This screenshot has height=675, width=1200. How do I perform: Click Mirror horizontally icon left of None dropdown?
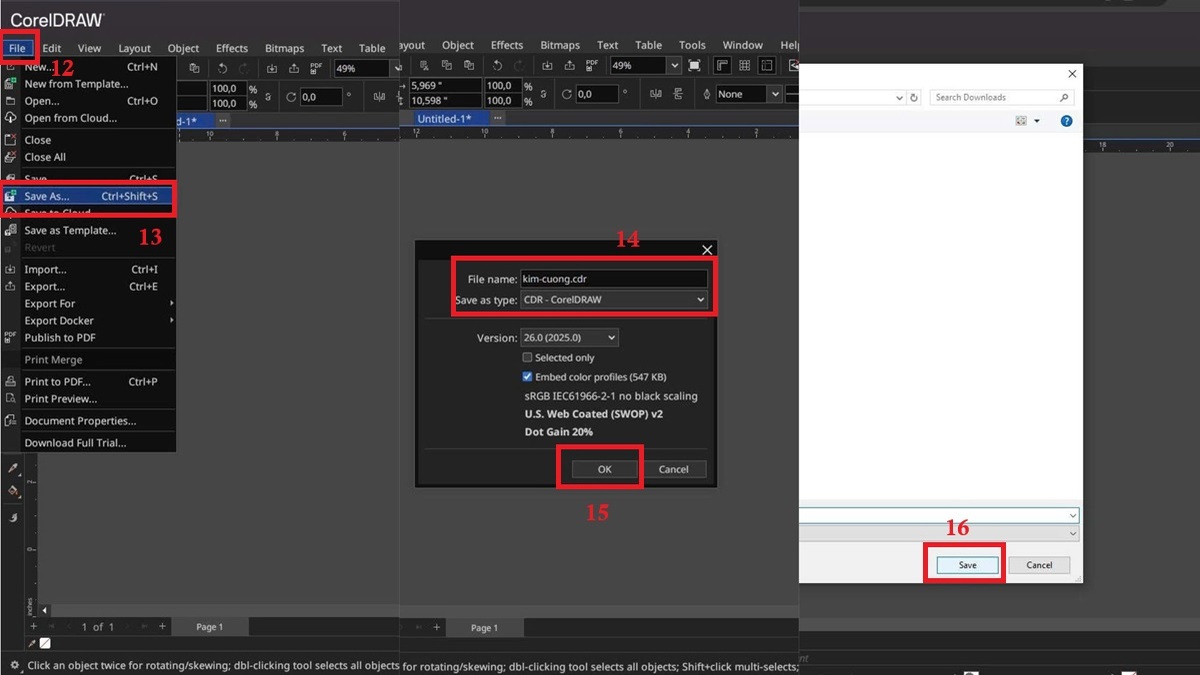click(656, 94)
